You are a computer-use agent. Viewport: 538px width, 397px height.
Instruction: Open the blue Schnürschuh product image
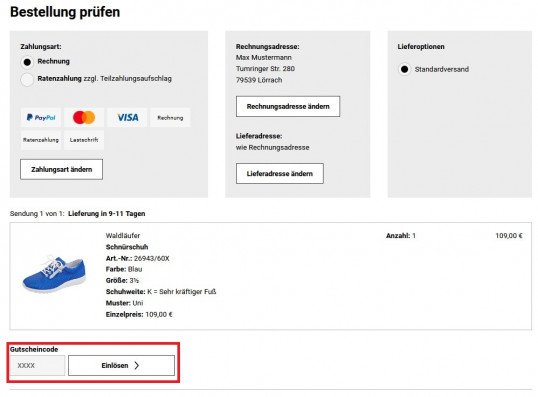coord(54,274)
